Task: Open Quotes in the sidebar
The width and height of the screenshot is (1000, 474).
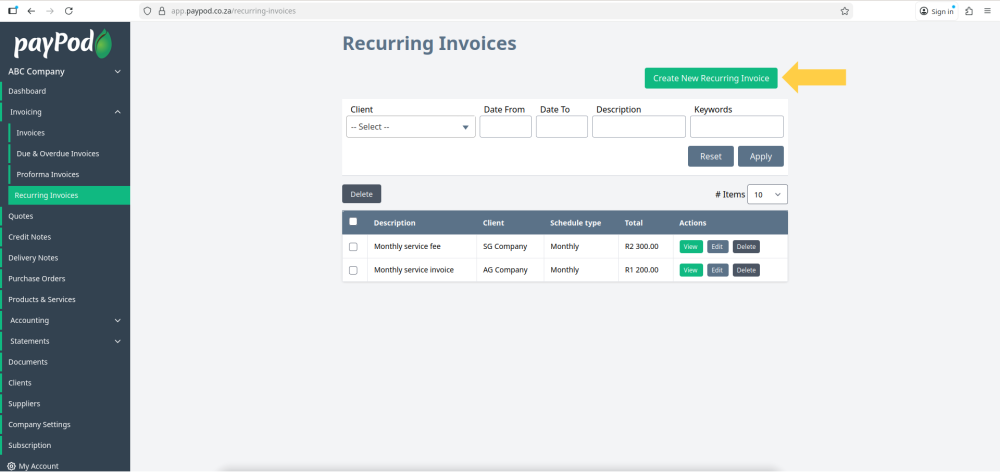Action: pyautogui.click(x=20, y=216)
